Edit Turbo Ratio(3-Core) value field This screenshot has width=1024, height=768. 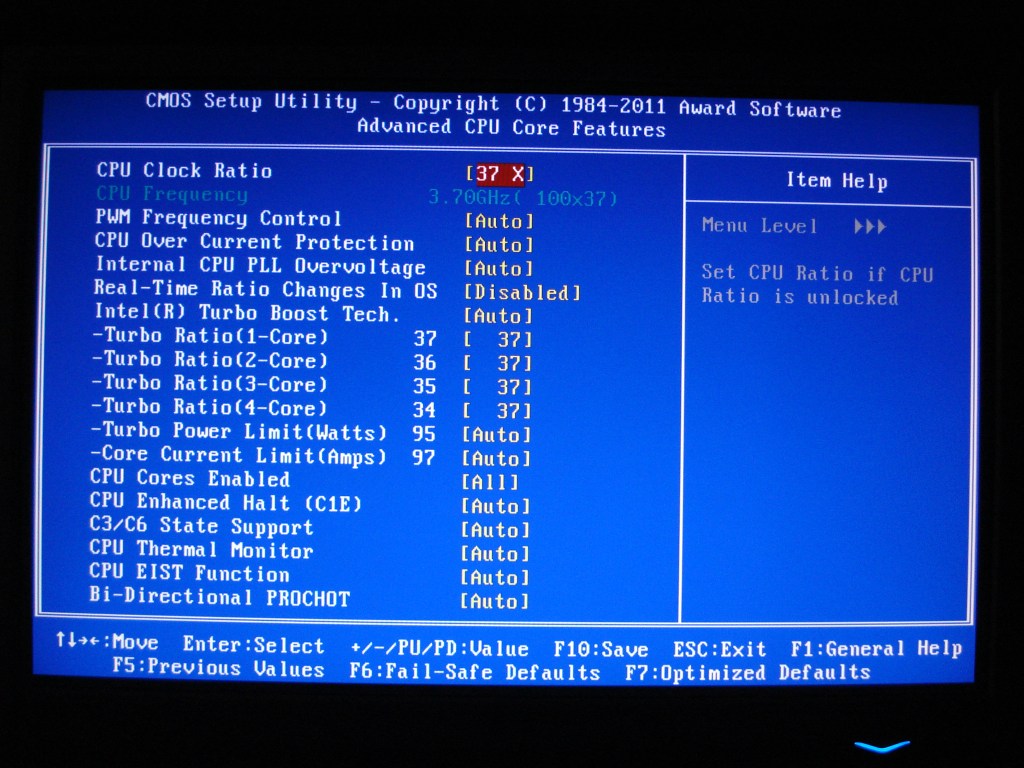(497, 388)
